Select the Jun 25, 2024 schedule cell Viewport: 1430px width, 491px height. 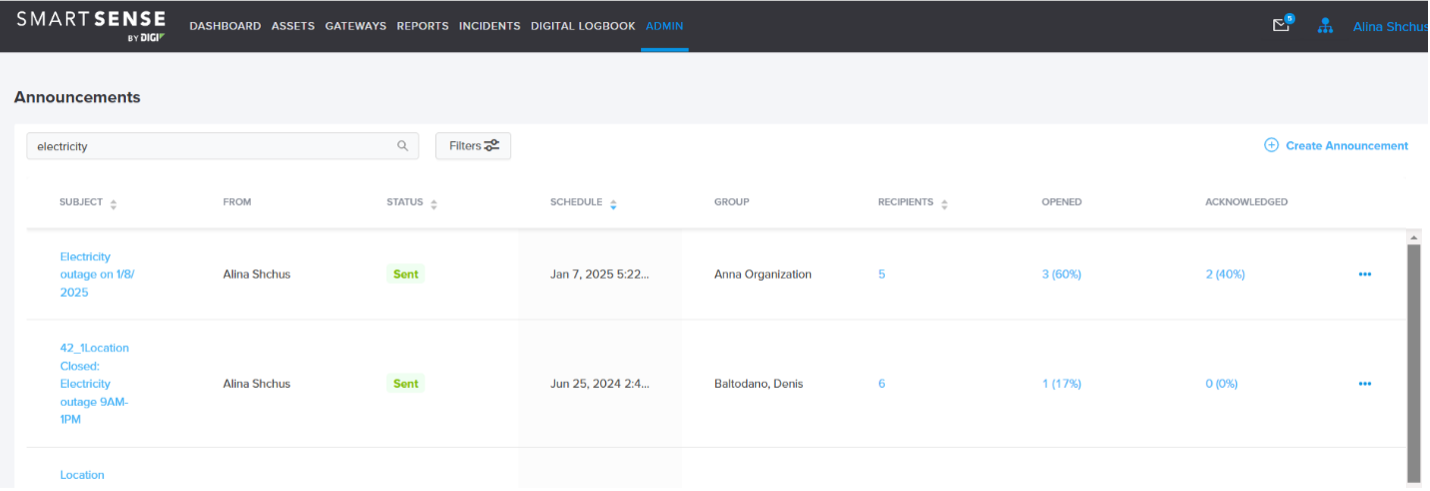pyautogui.click(x=599, y=383)
